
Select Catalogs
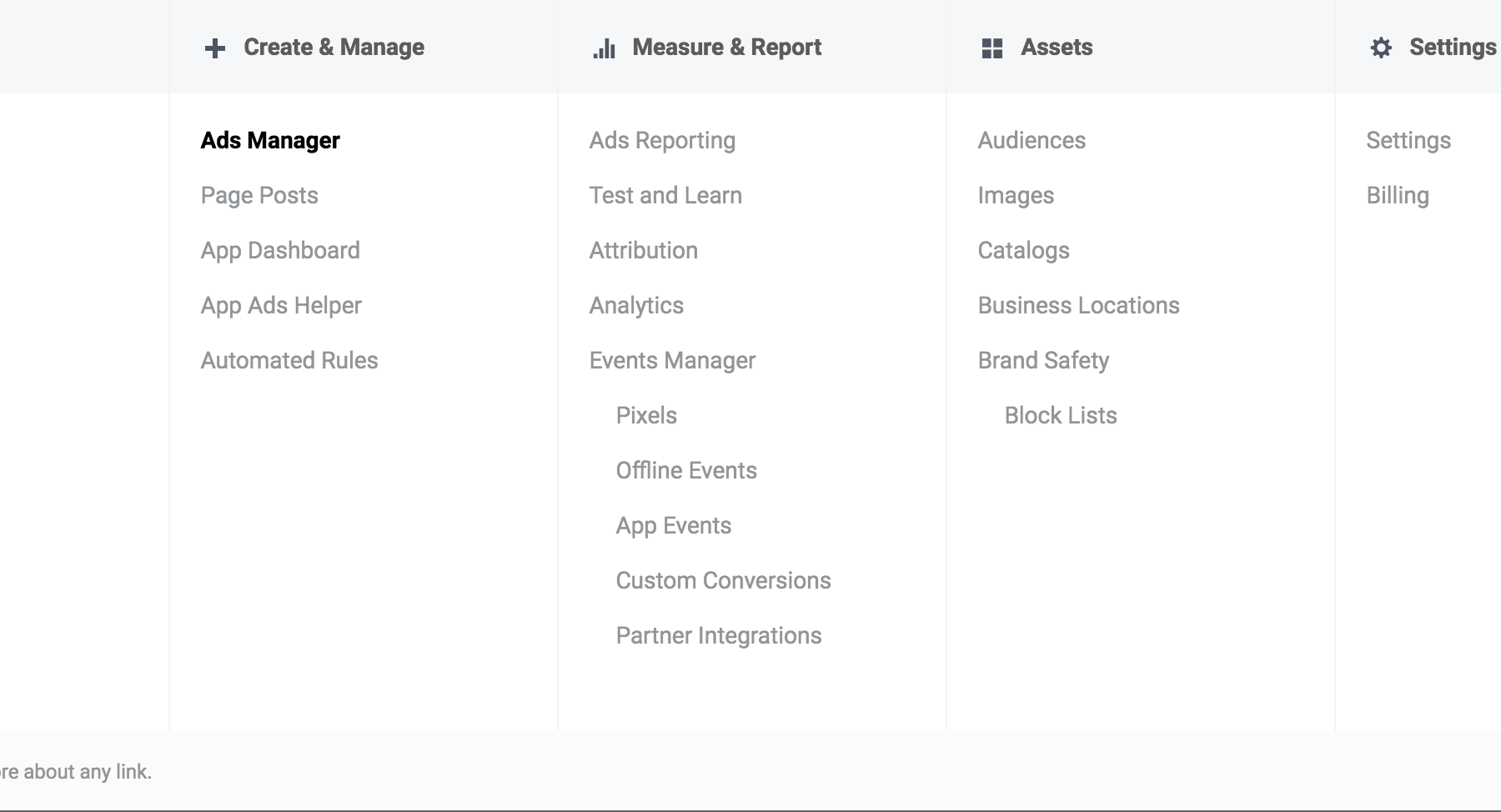coord(1023,250)
